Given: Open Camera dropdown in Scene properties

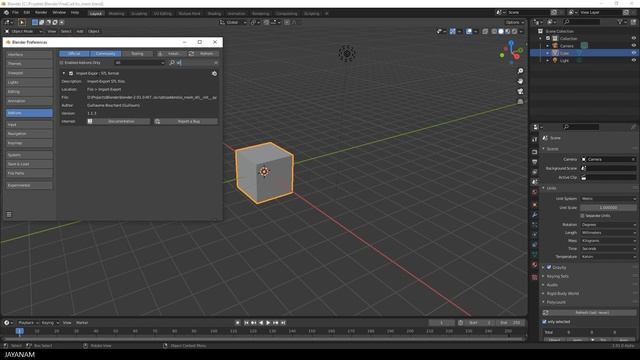Looking at the screenshot, I should 608,159.
